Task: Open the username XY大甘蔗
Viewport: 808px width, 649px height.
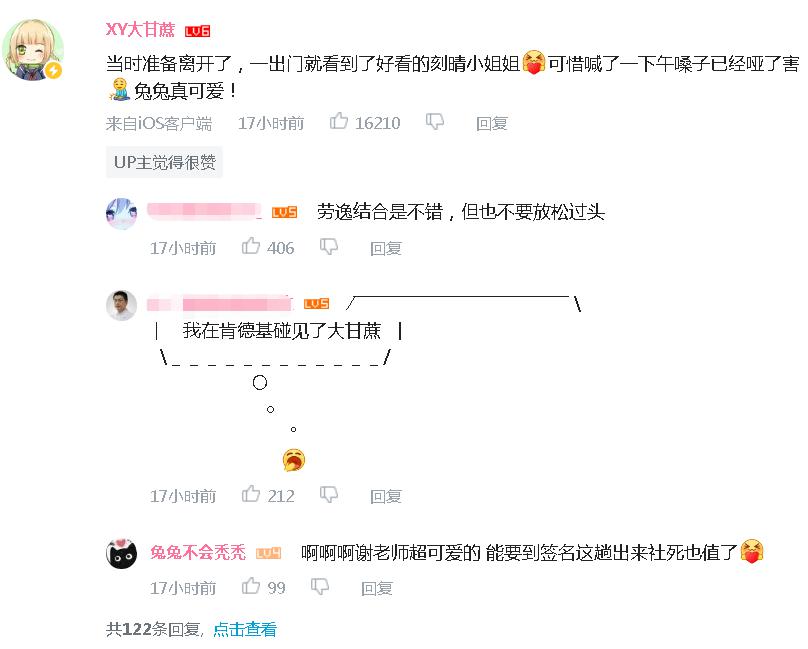Action: [140, 30]
